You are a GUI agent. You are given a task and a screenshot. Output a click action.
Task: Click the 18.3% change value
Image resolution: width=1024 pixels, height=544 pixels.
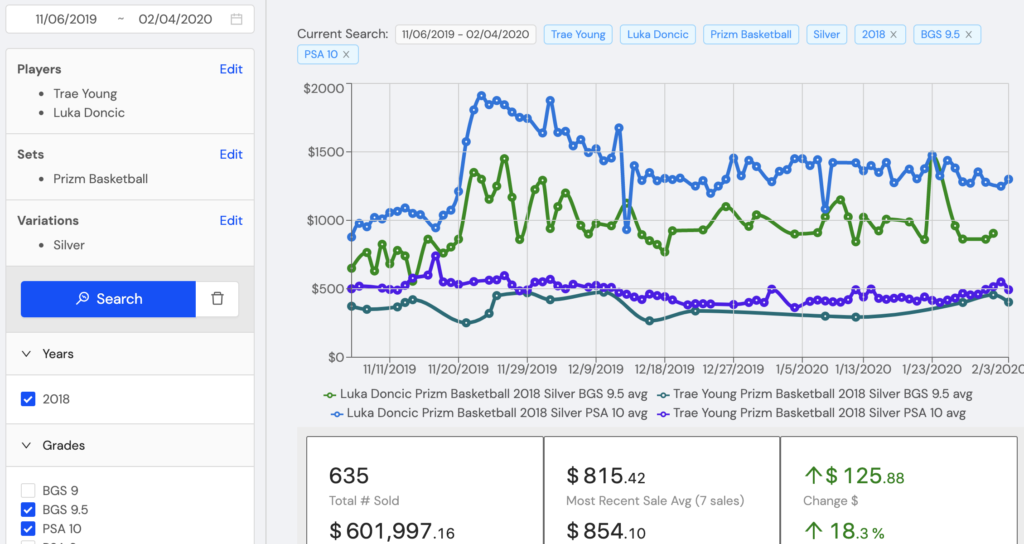[x=844, y=531]
